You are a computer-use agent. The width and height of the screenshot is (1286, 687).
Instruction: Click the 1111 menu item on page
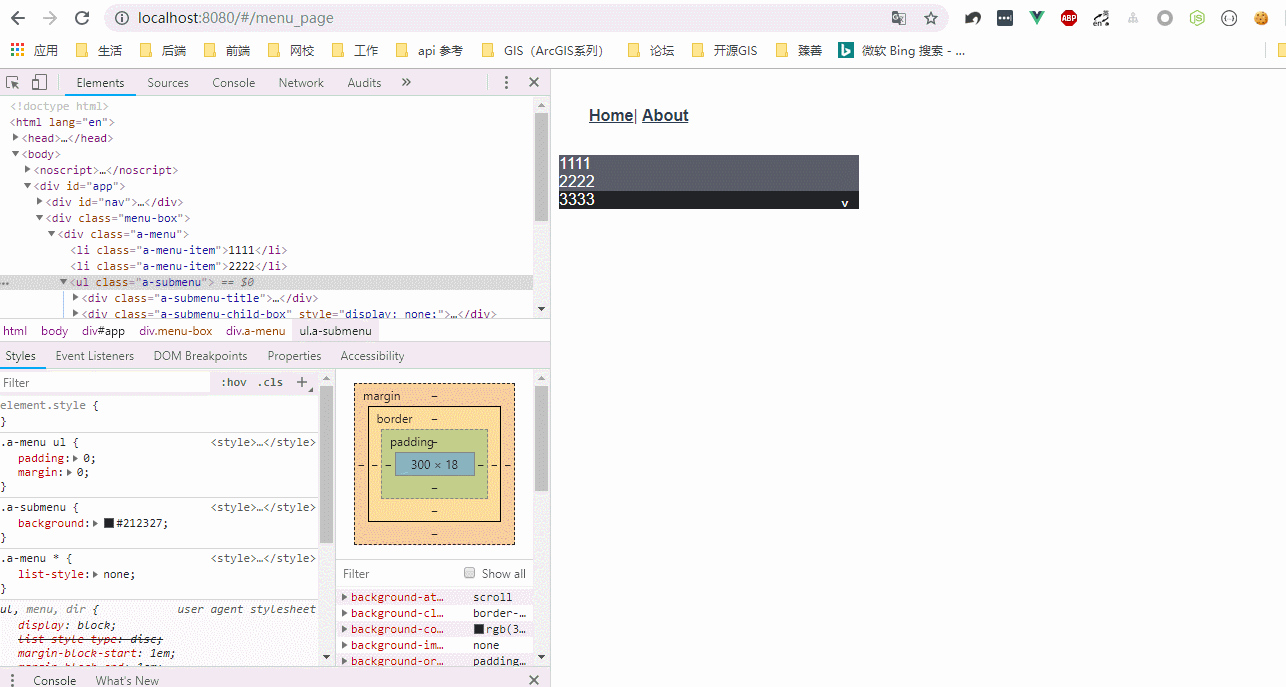point(709,164)
